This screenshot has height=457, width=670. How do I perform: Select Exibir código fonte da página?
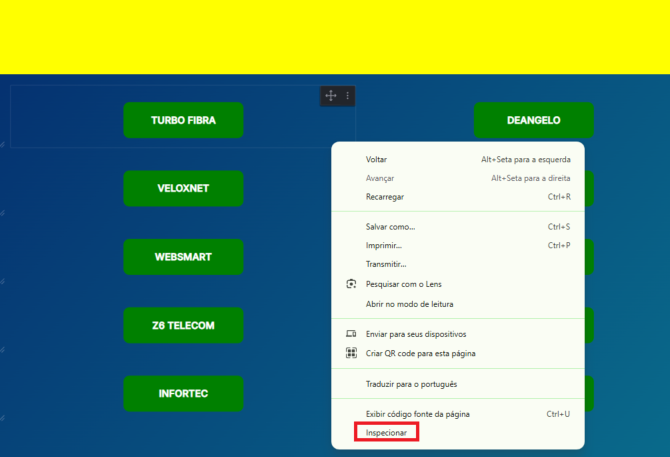tap(458, 414)
